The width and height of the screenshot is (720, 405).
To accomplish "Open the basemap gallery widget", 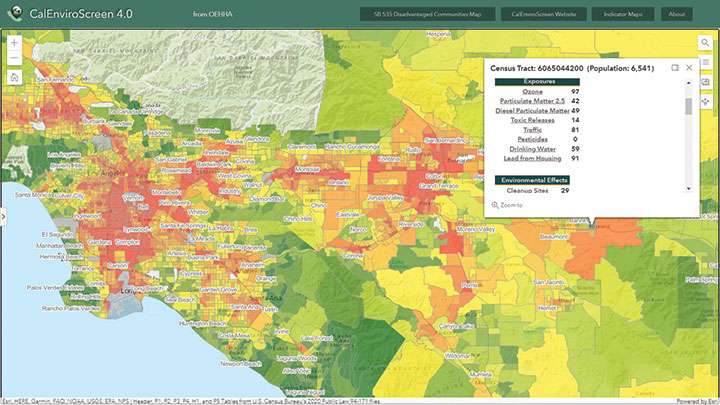I will tap(705, 81).
